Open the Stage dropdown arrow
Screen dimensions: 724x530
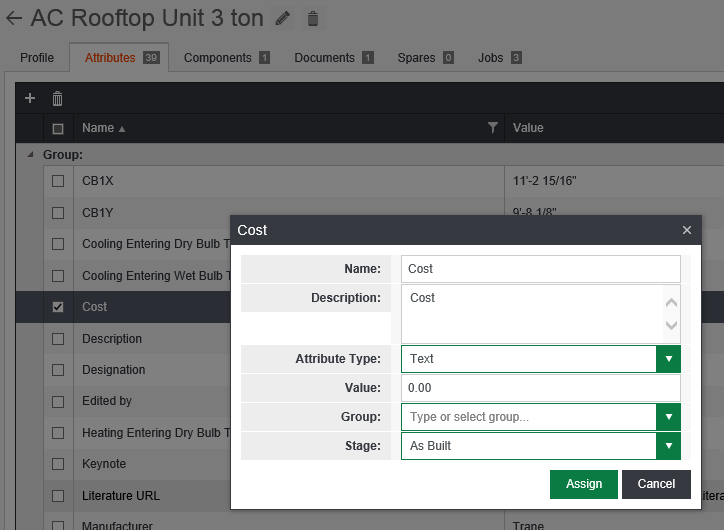tap(668, 446)
